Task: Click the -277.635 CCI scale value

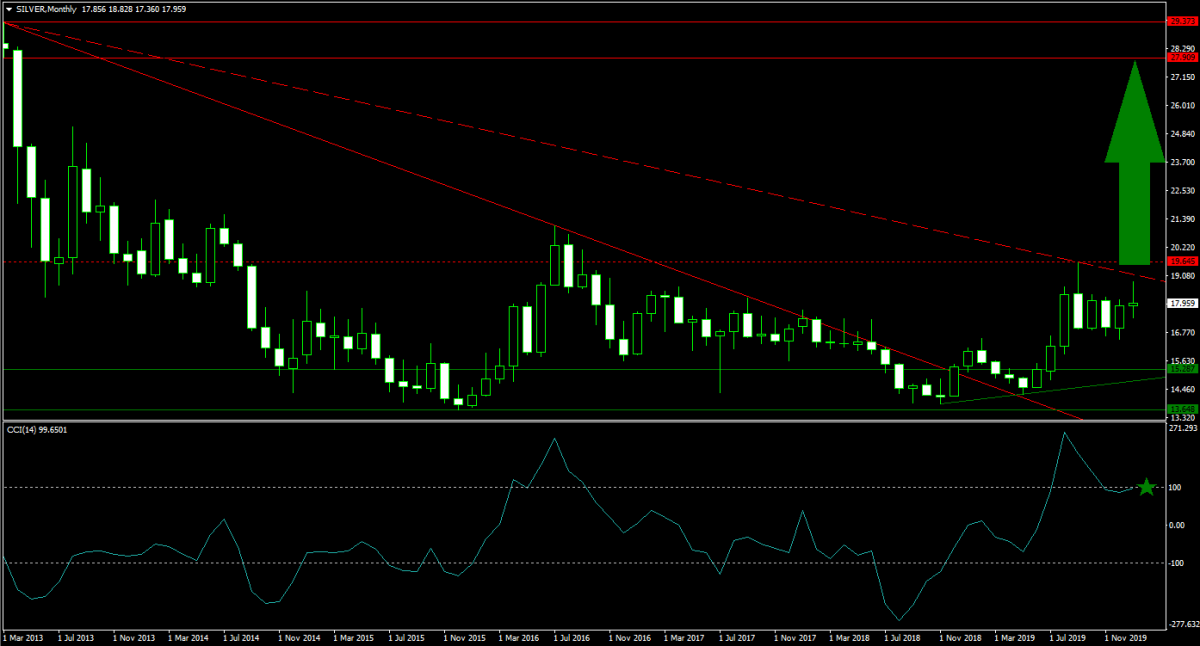Action: point(1183,622)
